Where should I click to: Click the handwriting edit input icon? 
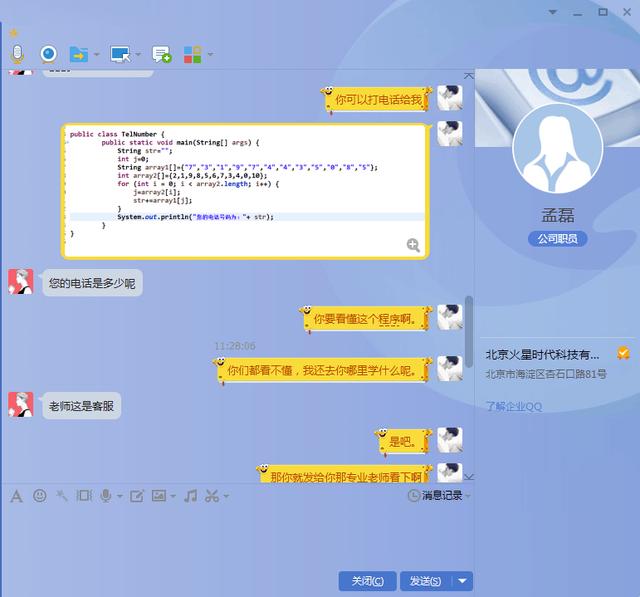point(137,496)
